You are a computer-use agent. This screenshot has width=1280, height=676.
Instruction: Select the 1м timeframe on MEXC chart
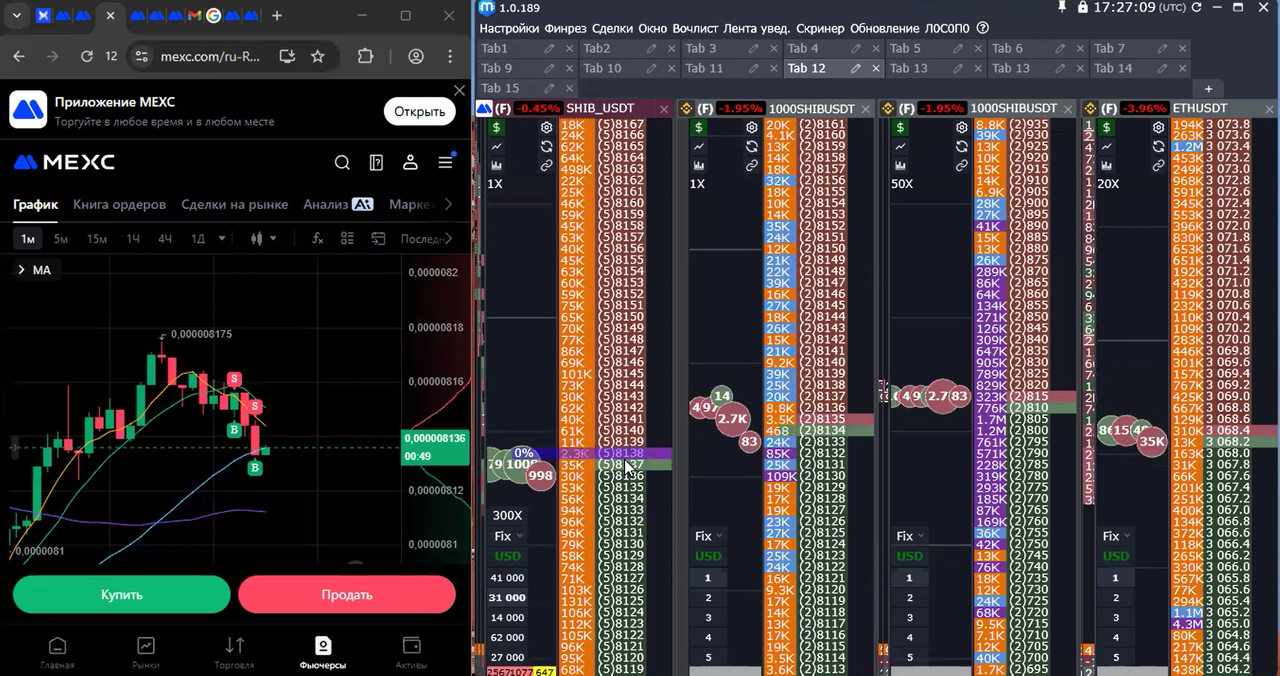[28, 239]
